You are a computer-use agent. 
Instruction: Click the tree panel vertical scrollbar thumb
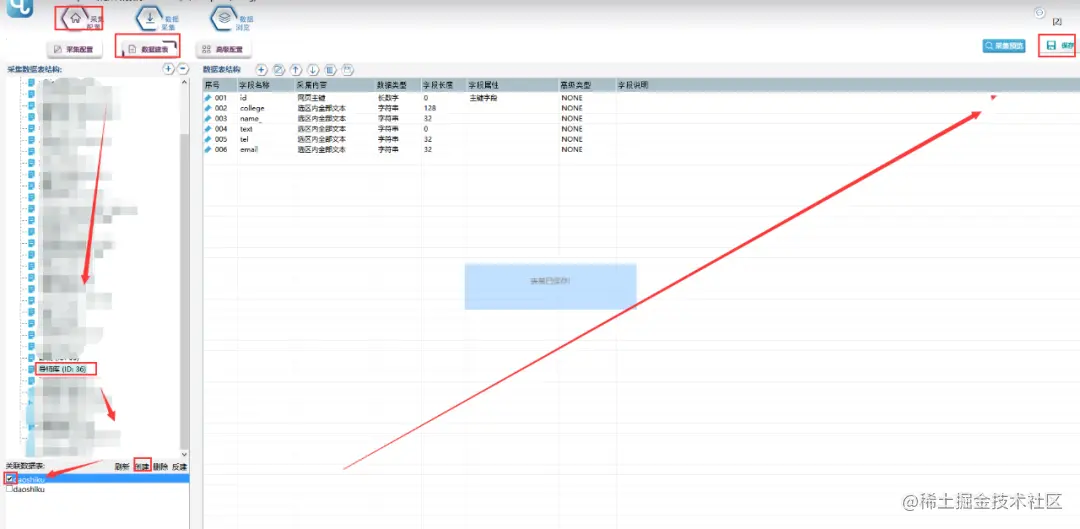(184, 289)
